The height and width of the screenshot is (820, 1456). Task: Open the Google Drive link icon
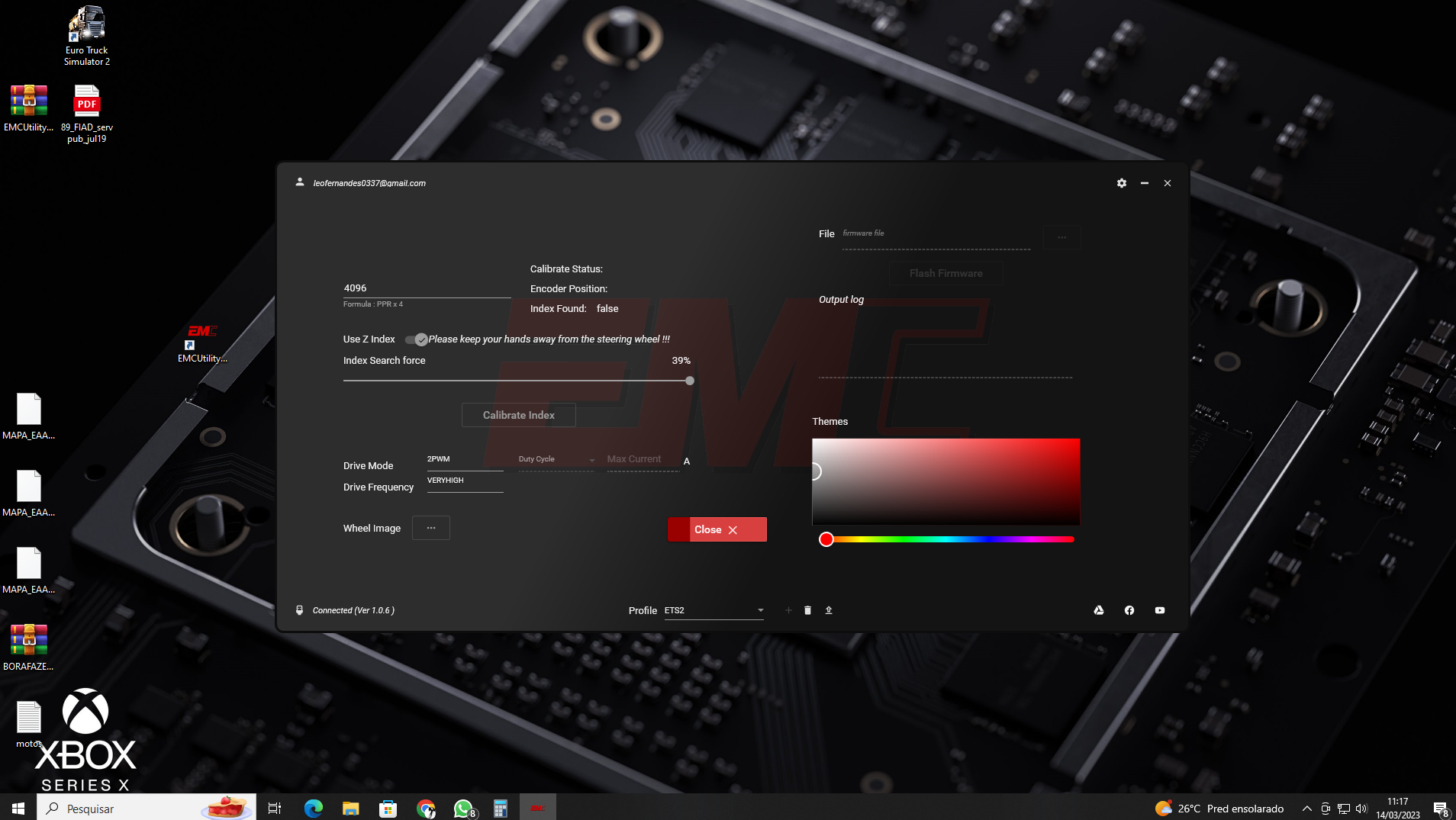pyautogui.click(x=1099, y=610)
